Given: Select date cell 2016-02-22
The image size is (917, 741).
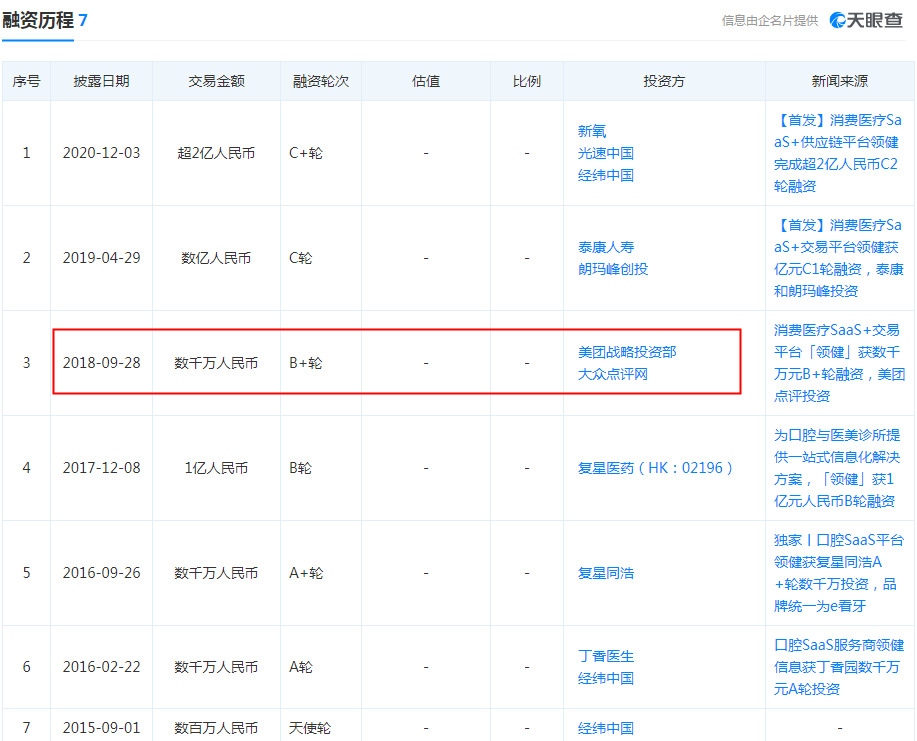Looking at the screenshot, I should [x=101, y=667].
